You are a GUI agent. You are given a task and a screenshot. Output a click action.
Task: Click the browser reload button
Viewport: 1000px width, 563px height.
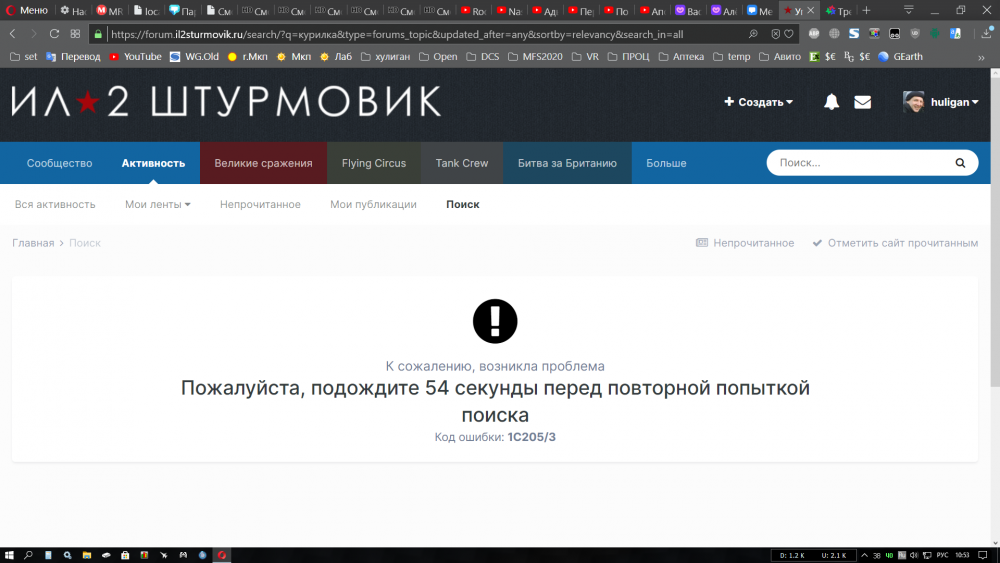[x=54, y=33]
